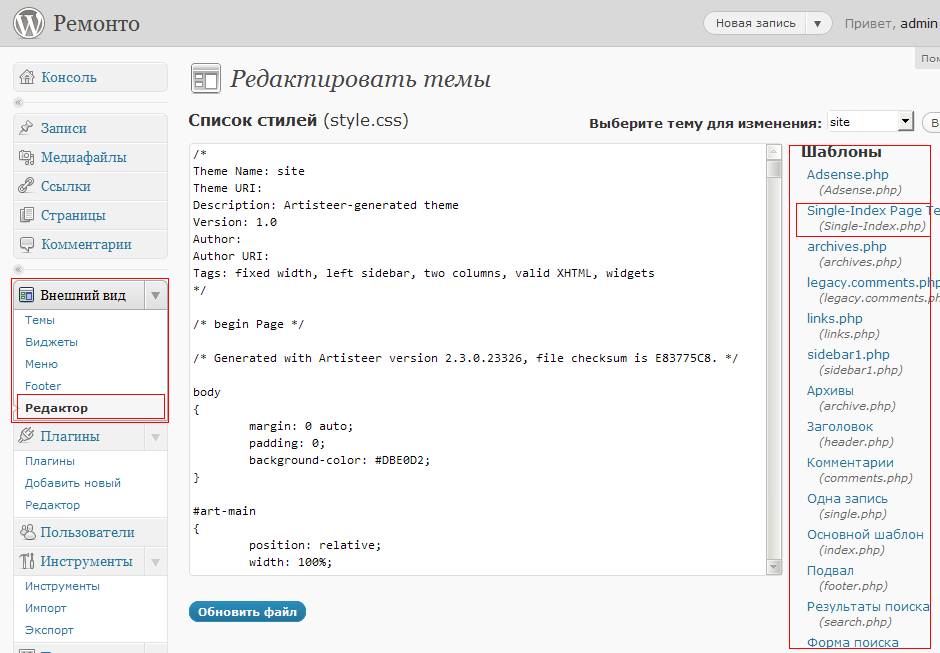The height and width of the screenshot is (653, 940).
Task: Open archives.php template
Action: click(846, 246)
